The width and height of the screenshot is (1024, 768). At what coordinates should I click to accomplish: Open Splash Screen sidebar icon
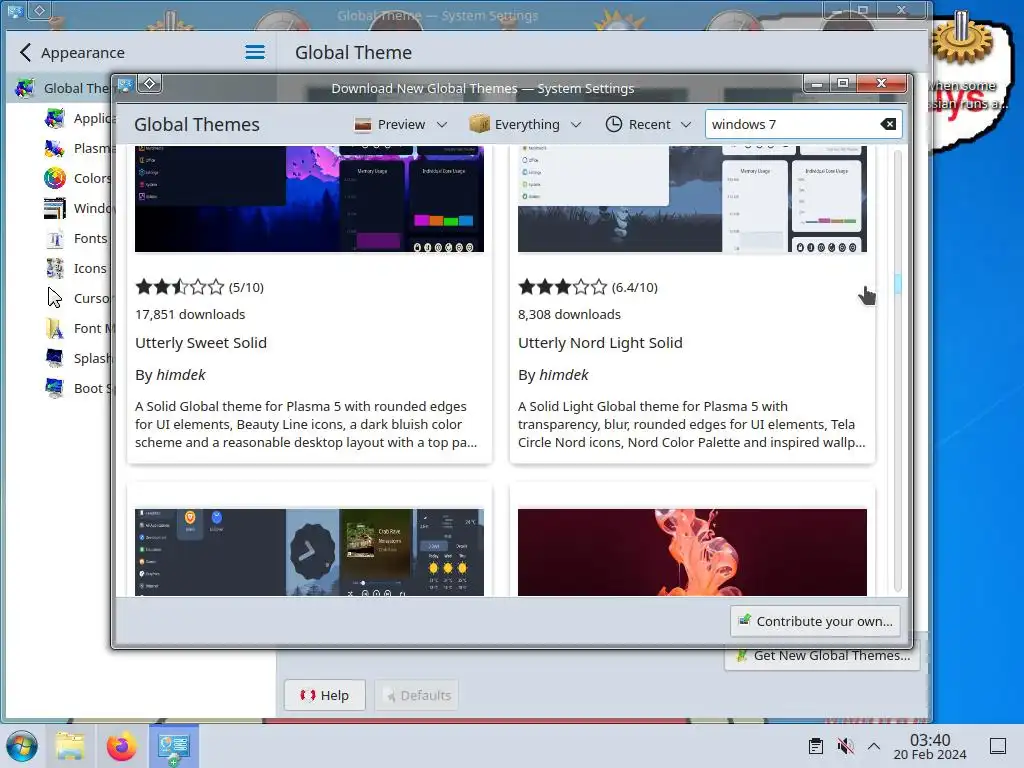pos(55,358)
